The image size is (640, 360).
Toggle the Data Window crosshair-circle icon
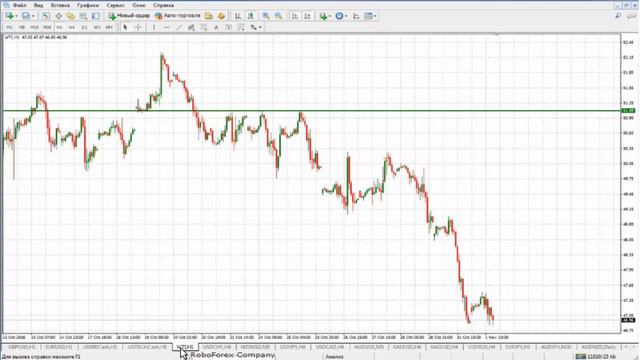coord(58,16)
